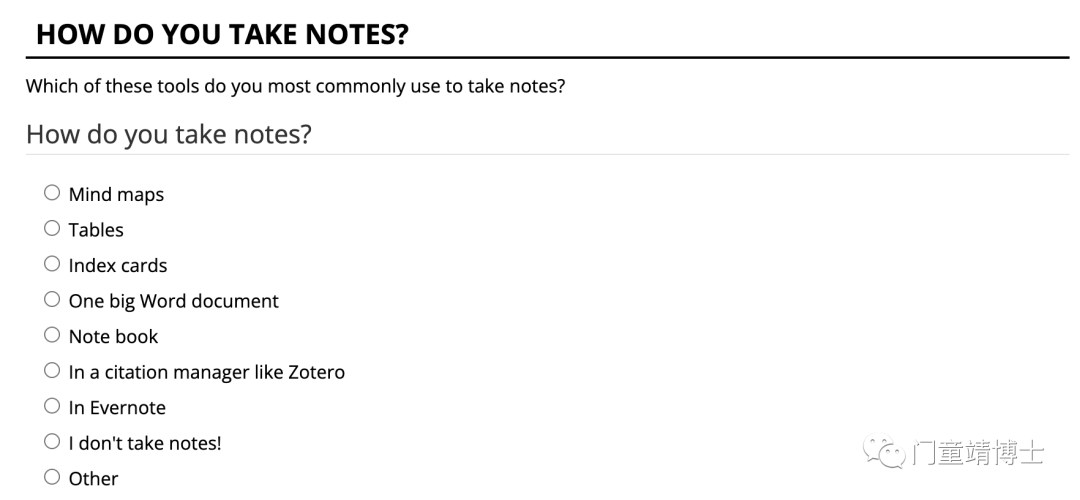Pick the One big Word document option

[x=52, y=300]
